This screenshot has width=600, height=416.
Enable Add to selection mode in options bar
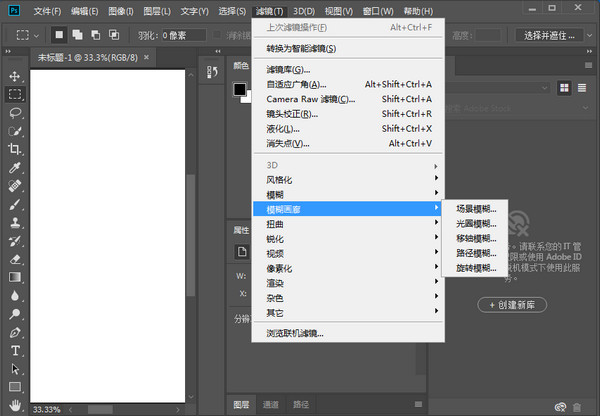77,35
